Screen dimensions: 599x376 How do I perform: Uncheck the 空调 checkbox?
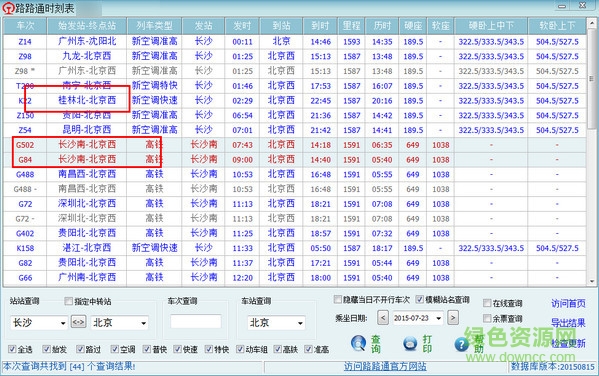click(x=115, y=349)
